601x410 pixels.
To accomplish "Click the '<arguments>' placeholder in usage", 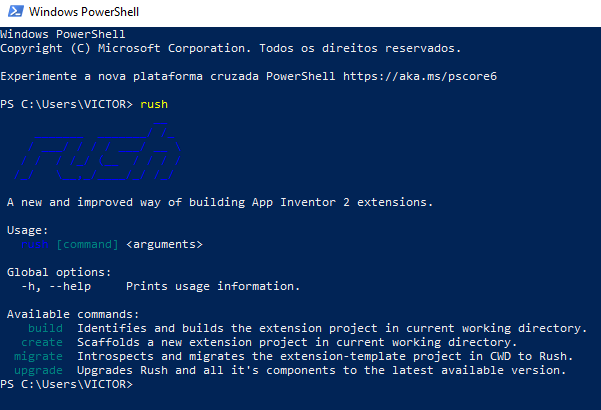I will click(x=164, y=244).
